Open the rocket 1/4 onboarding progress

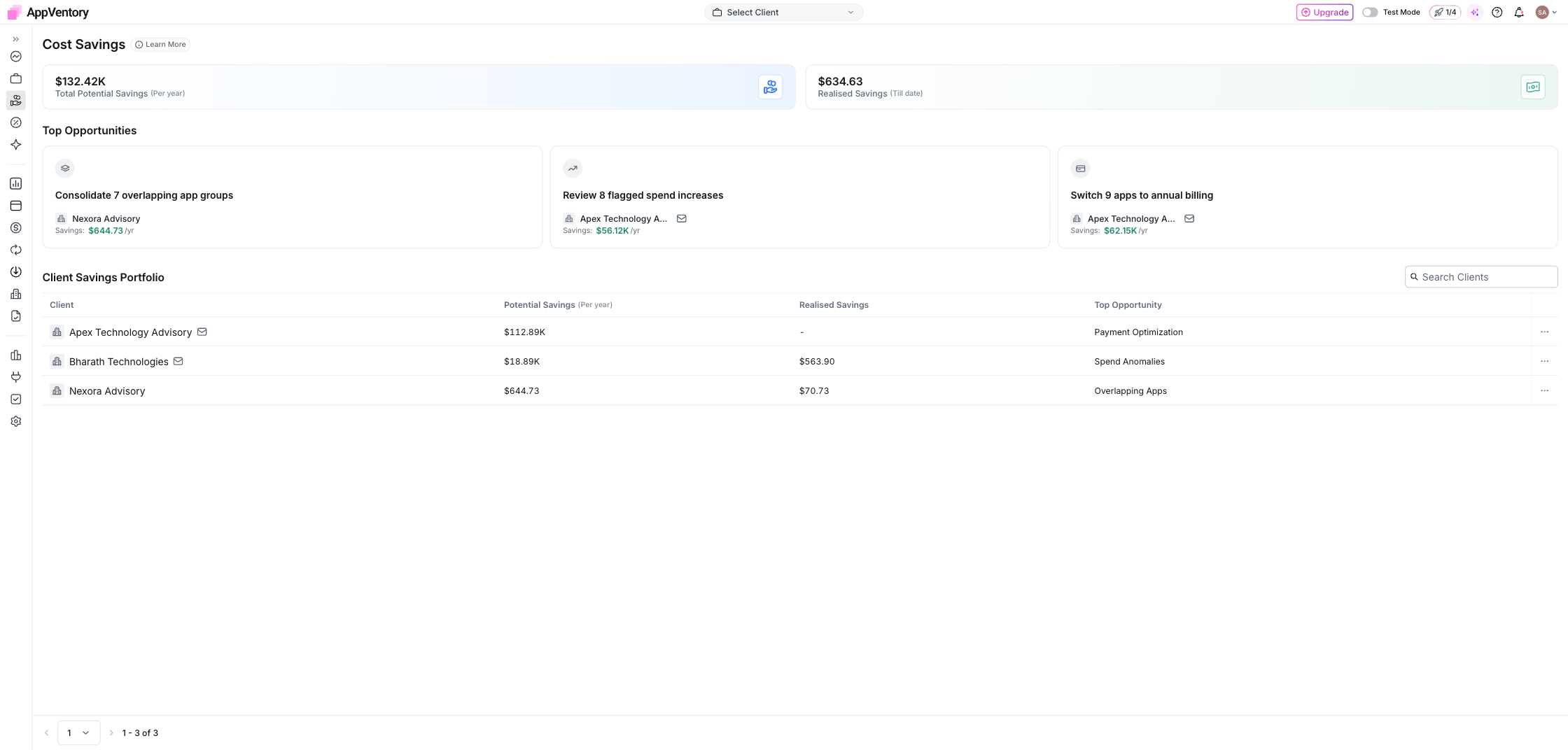1445,12
